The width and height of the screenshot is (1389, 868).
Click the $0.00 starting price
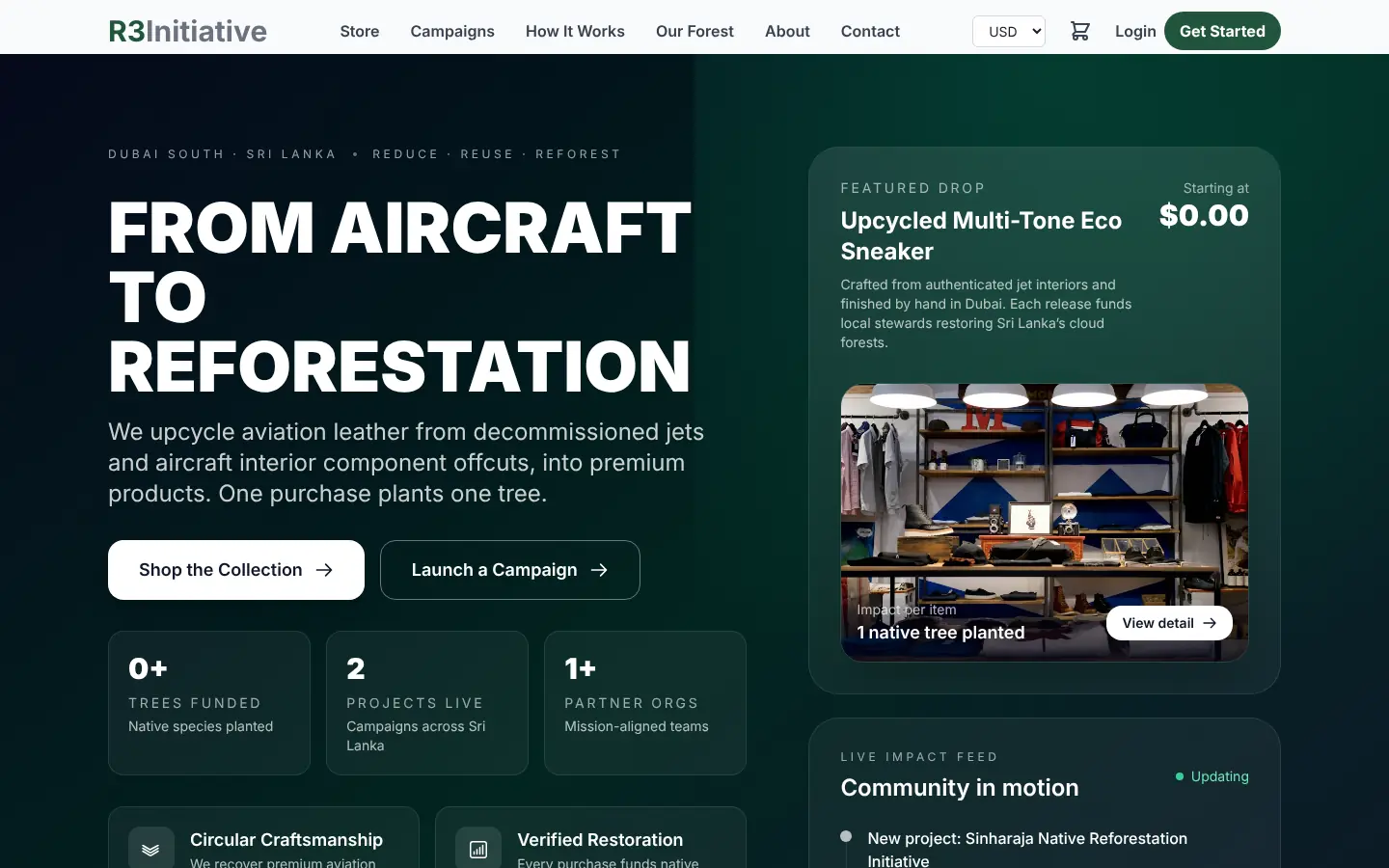click(1204, 215)
